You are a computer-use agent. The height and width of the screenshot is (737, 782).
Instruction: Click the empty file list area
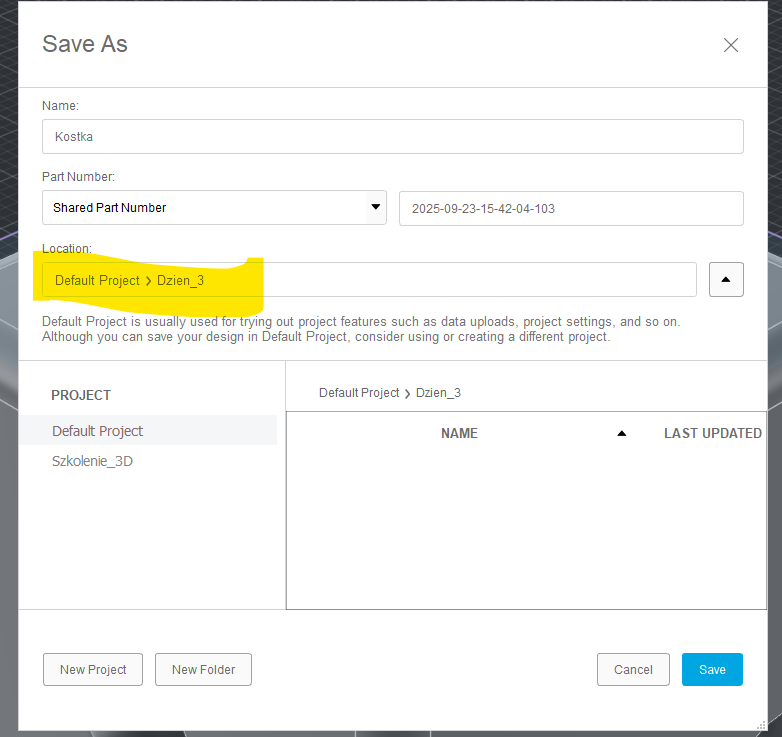click(525, 530)
